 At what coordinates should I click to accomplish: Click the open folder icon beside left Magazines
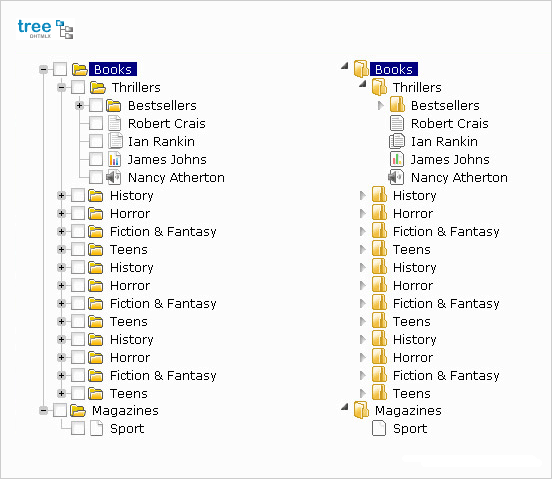(x=78, y=410)
